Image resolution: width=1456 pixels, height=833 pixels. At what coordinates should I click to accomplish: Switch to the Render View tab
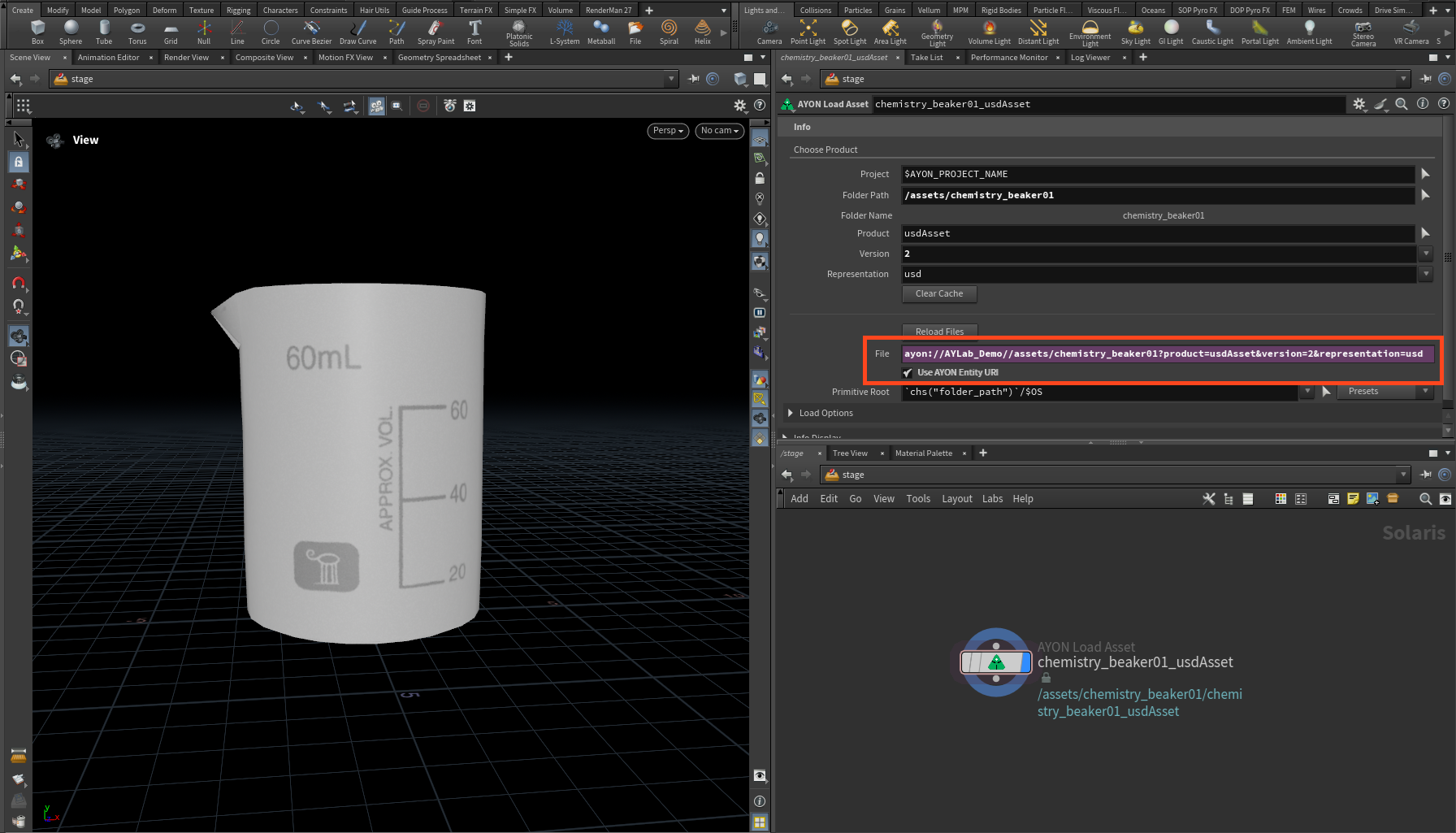[x=186, y=58]
